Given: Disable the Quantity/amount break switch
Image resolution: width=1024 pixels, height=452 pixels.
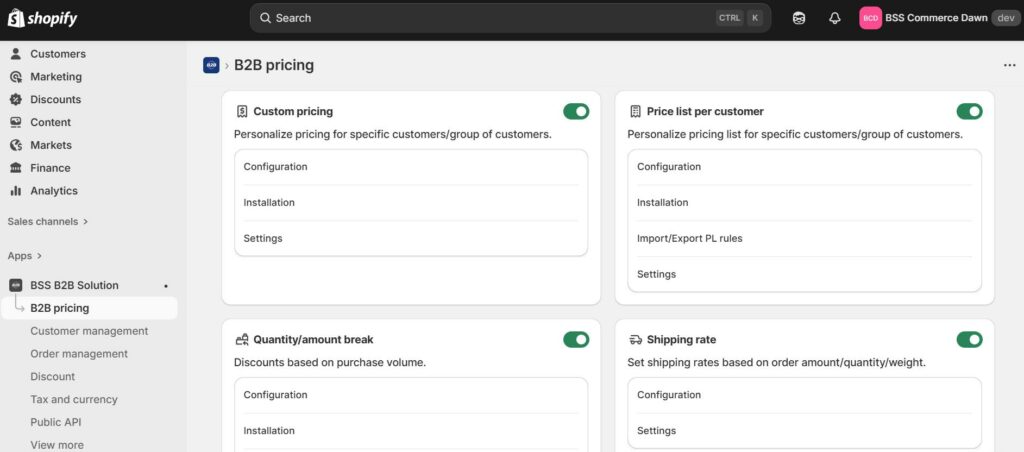Looking at the screenshot, I should point(576,340).
